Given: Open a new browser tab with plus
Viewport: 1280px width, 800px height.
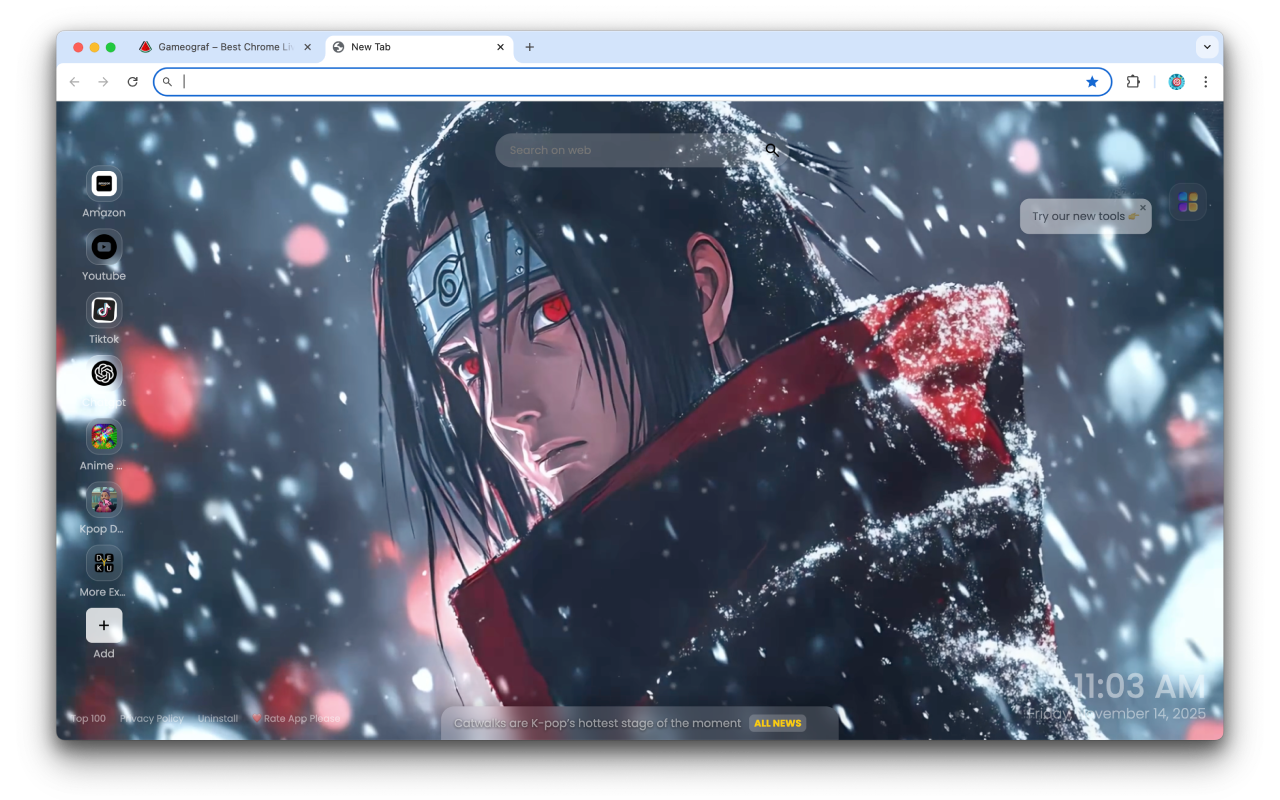Looking at the screenshot, I should [530, 47].
